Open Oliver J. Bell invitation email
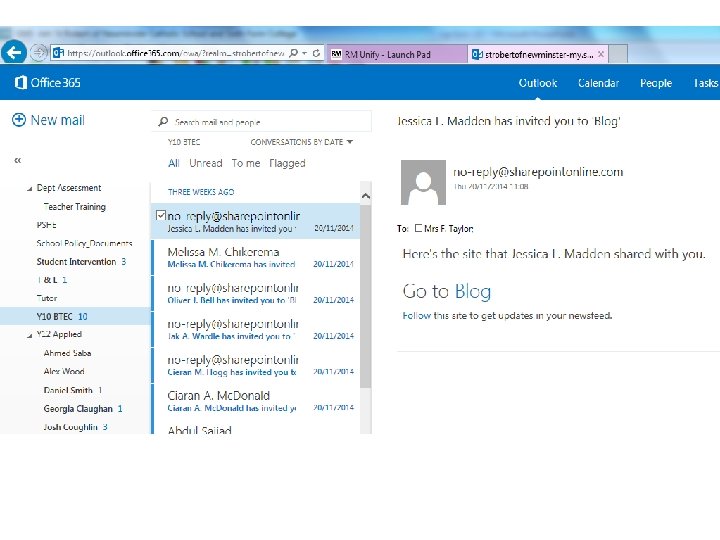Image resolution: width=720 pixels, height=540 pixels. click(x=257, y=293)
